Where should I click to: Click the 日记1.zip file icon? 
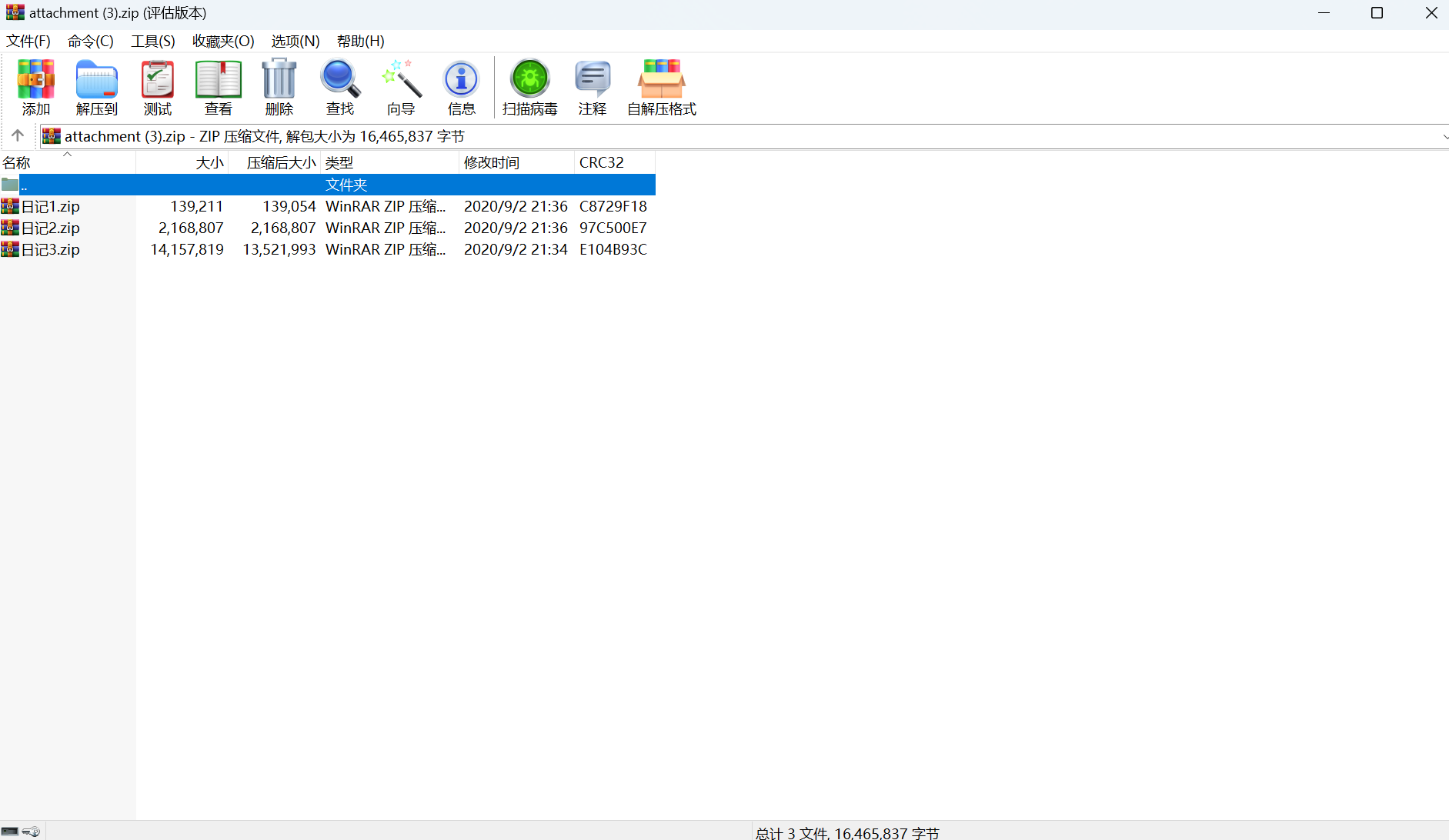pyautogui.click(x=10, y=206)
